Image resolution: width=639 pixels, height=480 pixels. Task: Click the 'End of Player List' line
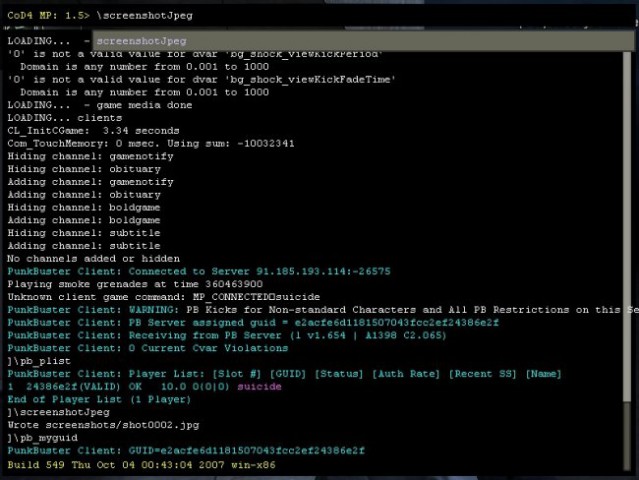[x=99, y=399]
